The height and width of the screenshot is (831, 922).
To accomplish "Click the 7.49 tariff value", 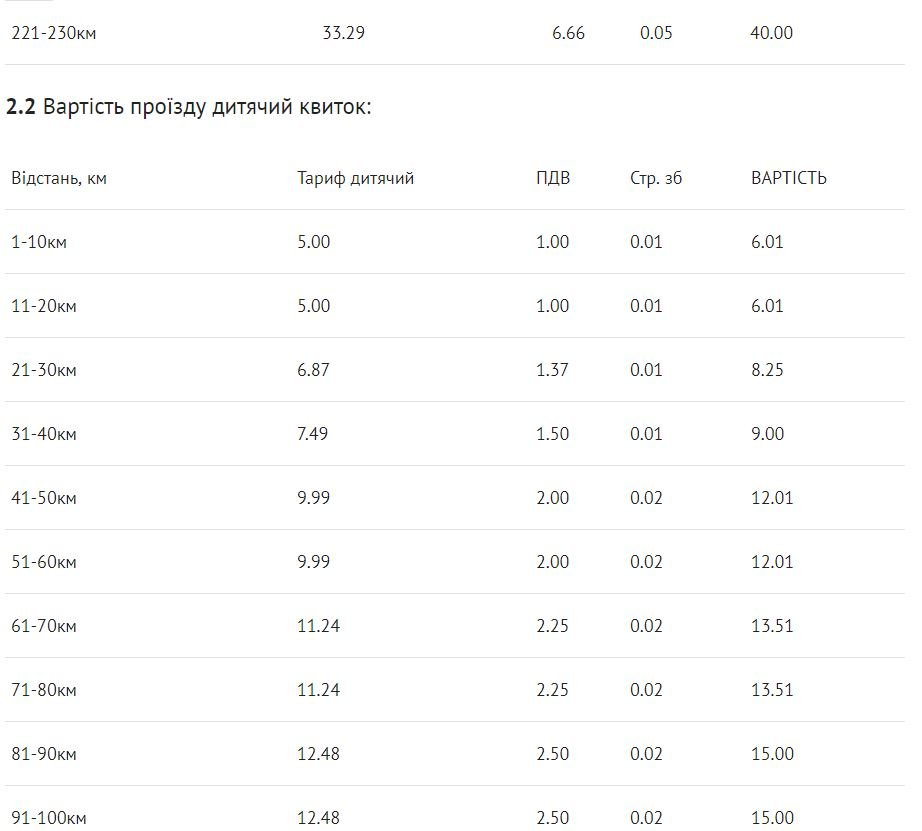I will tap(313, 434).
